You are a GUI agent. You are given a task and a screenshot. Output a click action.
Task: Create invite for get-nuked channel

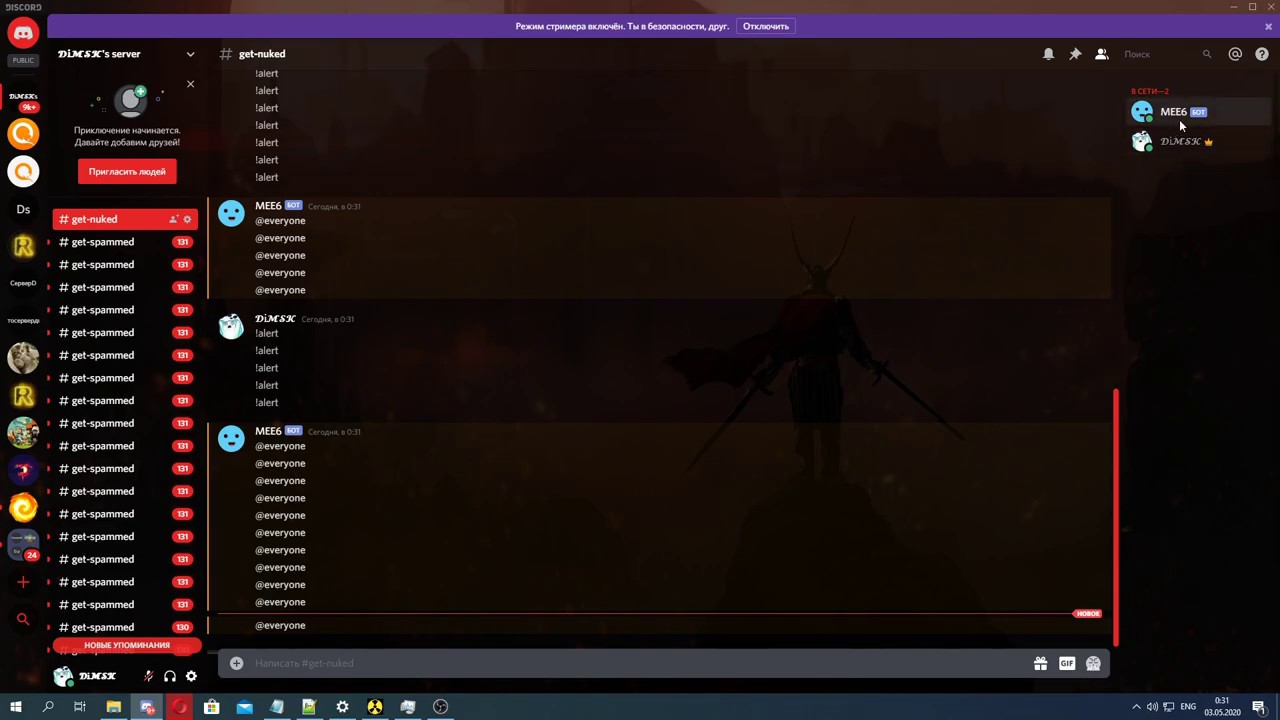(x=173, y=219)
